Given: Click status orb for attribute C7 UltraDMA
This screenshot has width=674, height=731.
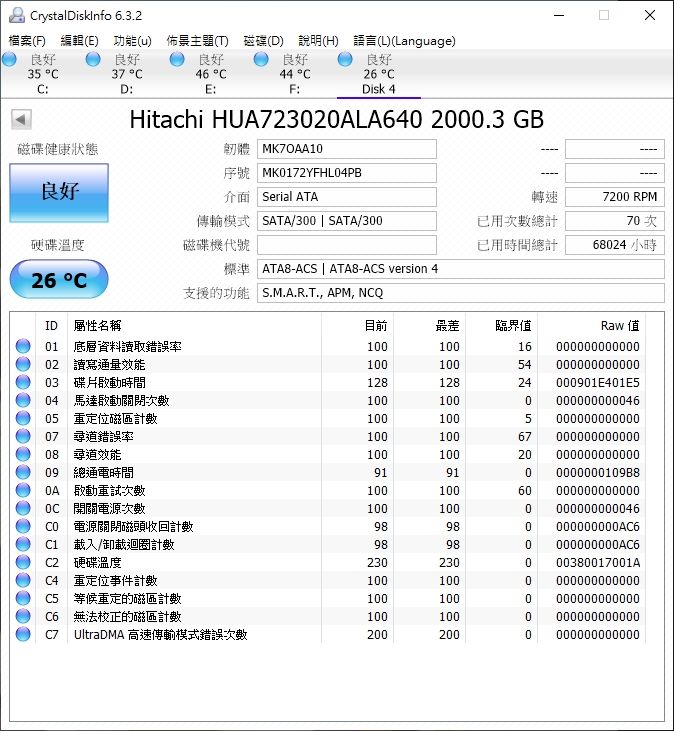Looking at the screenshot, I should pos(23,635).
